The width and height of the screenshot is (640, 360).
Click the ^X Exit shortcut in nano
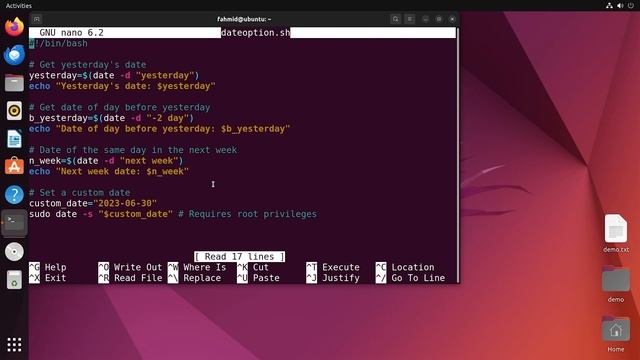click(48, 278)
